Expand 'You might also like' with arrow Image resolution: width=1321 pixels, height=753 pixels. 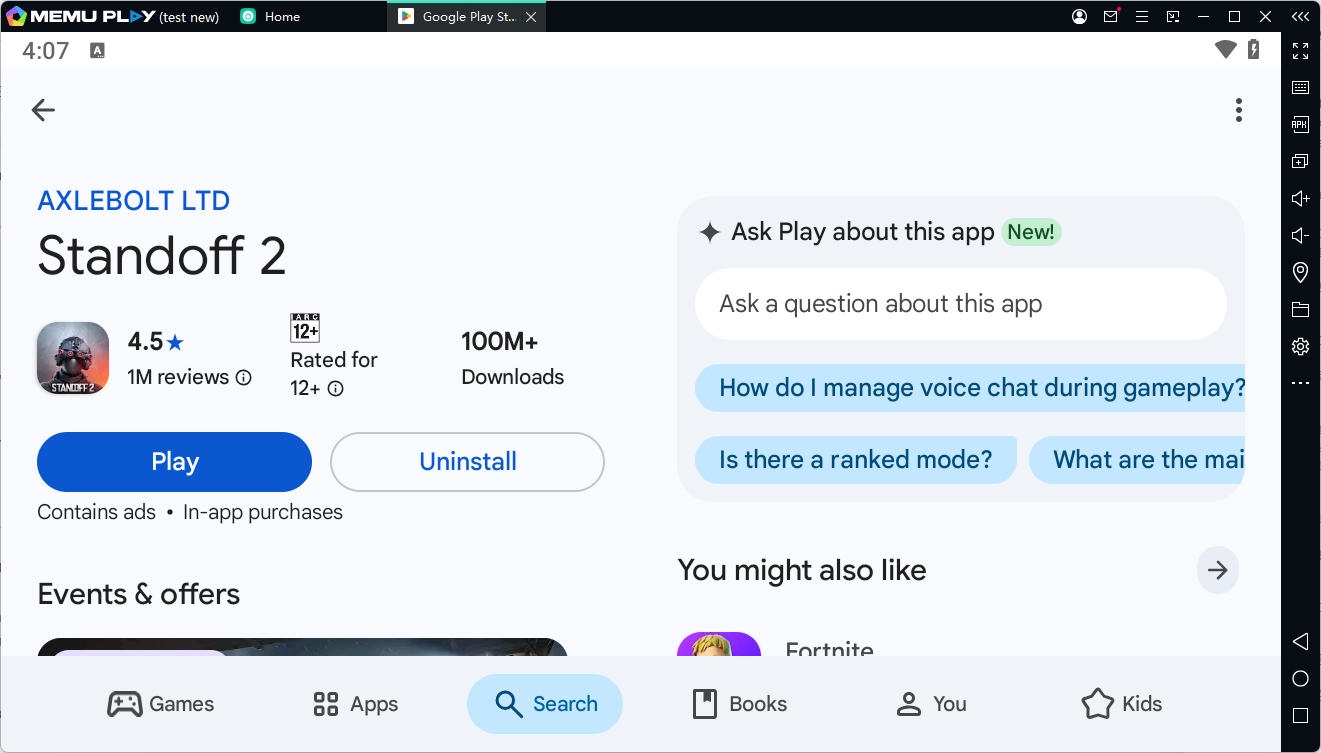point(1217,570)
